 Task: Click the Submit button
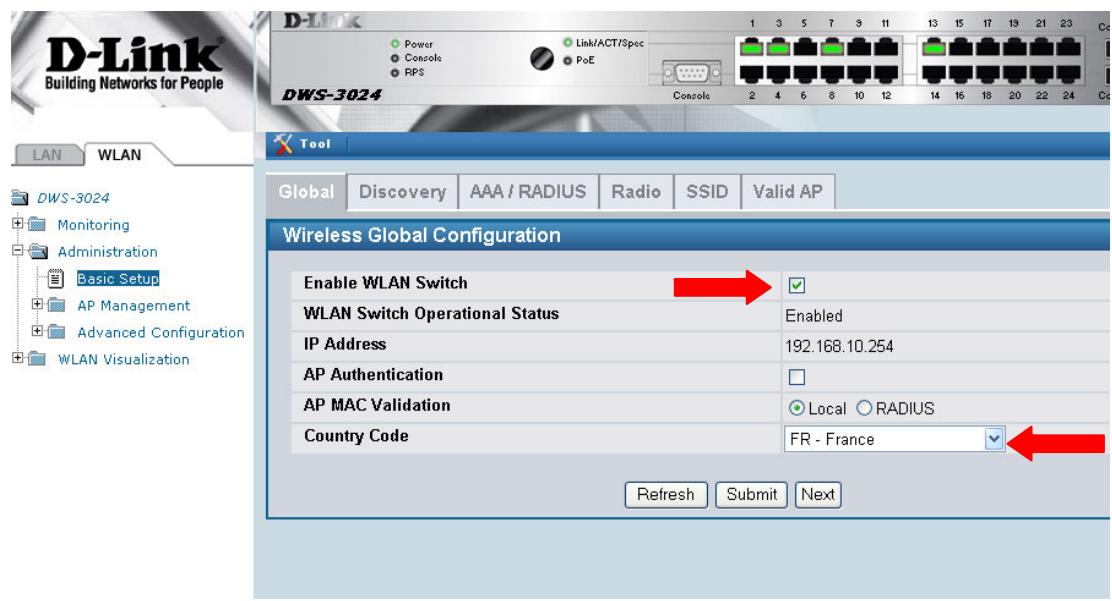(x=752, y=495)
